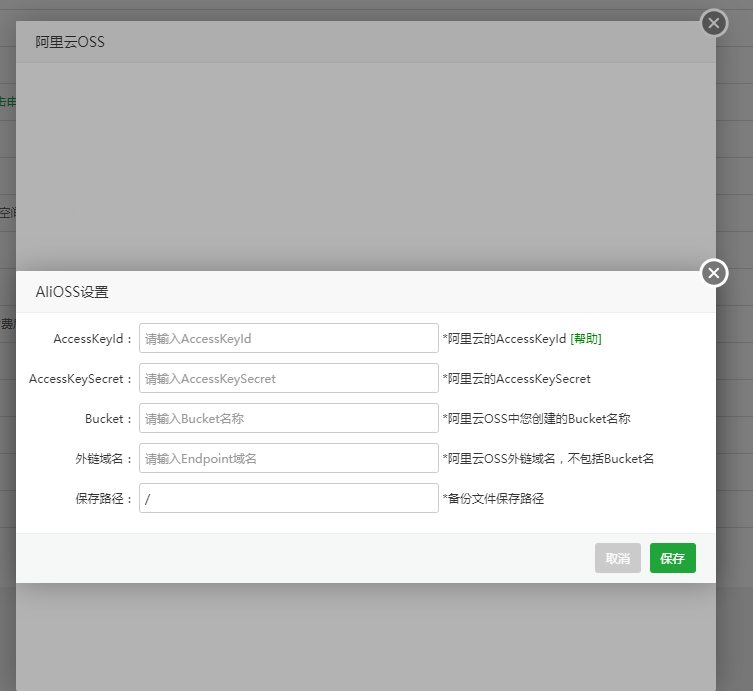Select the AliOSS设置 dialog title
This screenshot has width=753, height=691.
click(x=72, y=292)
